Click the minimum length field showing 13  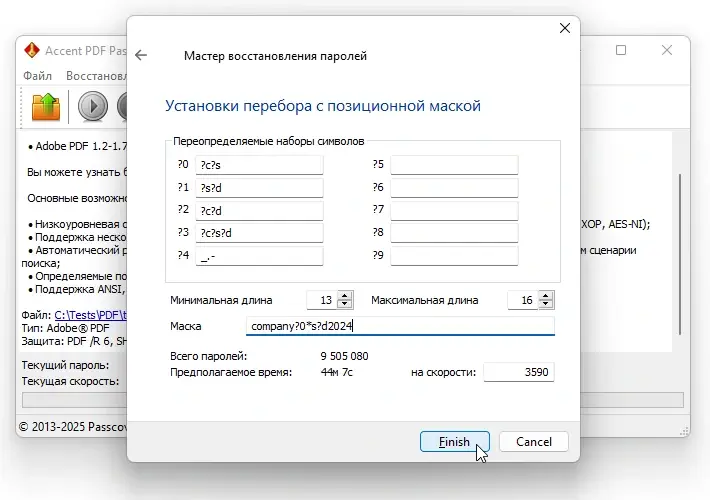(322, 300)
